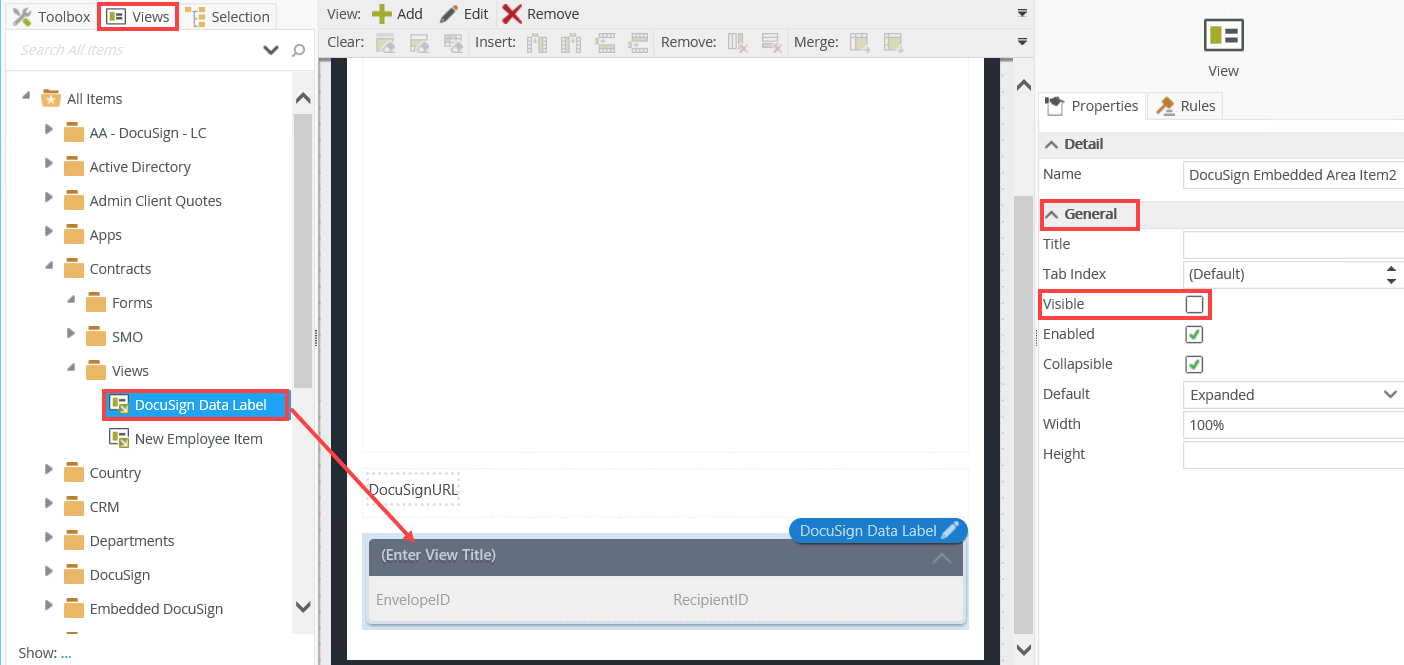Click the Search All Items field
The width and height of the screenshot is (1404, 665).
tap(135, 50)
